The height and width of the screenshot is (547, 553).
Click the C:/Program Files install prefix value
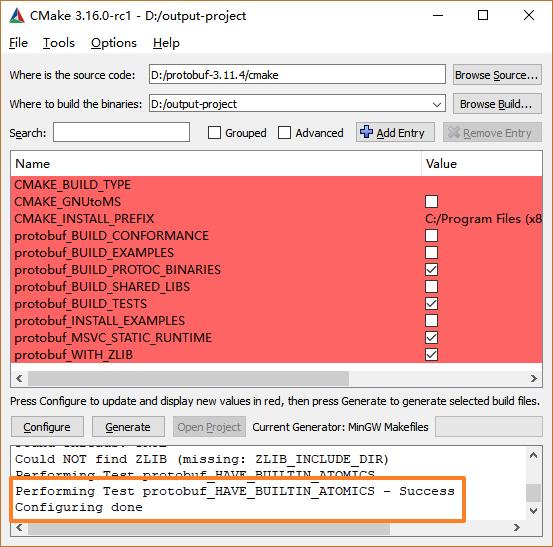tap(483, 219)
